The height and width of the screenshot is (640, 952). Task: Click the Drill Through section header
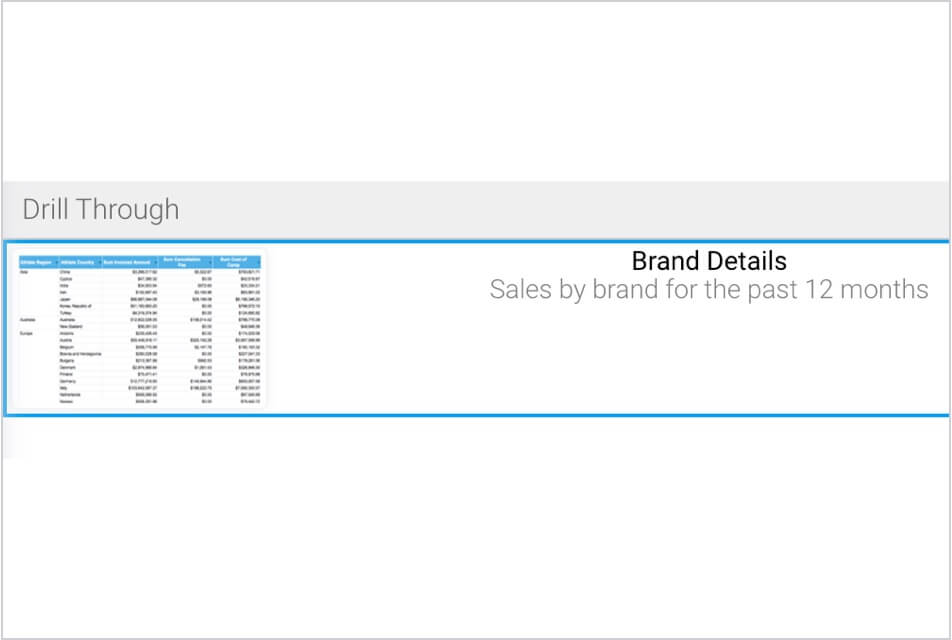click(101, 210)
